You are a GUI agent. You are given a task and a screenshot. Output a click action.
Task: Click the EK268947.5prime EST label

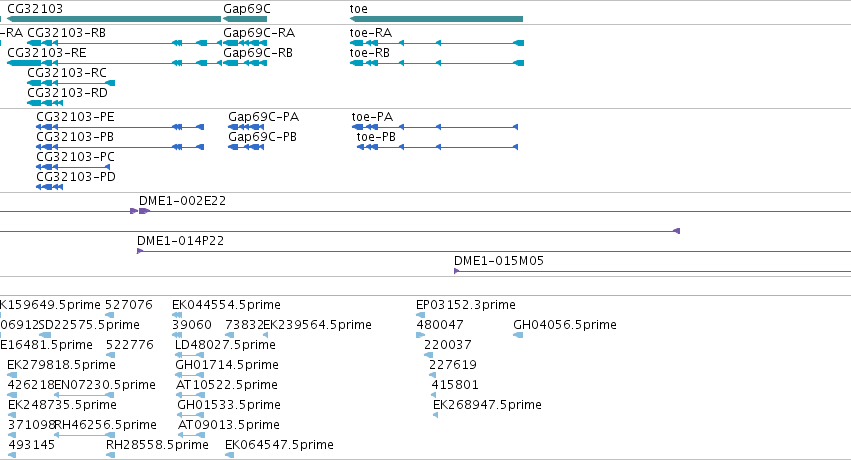click(487, 405)
